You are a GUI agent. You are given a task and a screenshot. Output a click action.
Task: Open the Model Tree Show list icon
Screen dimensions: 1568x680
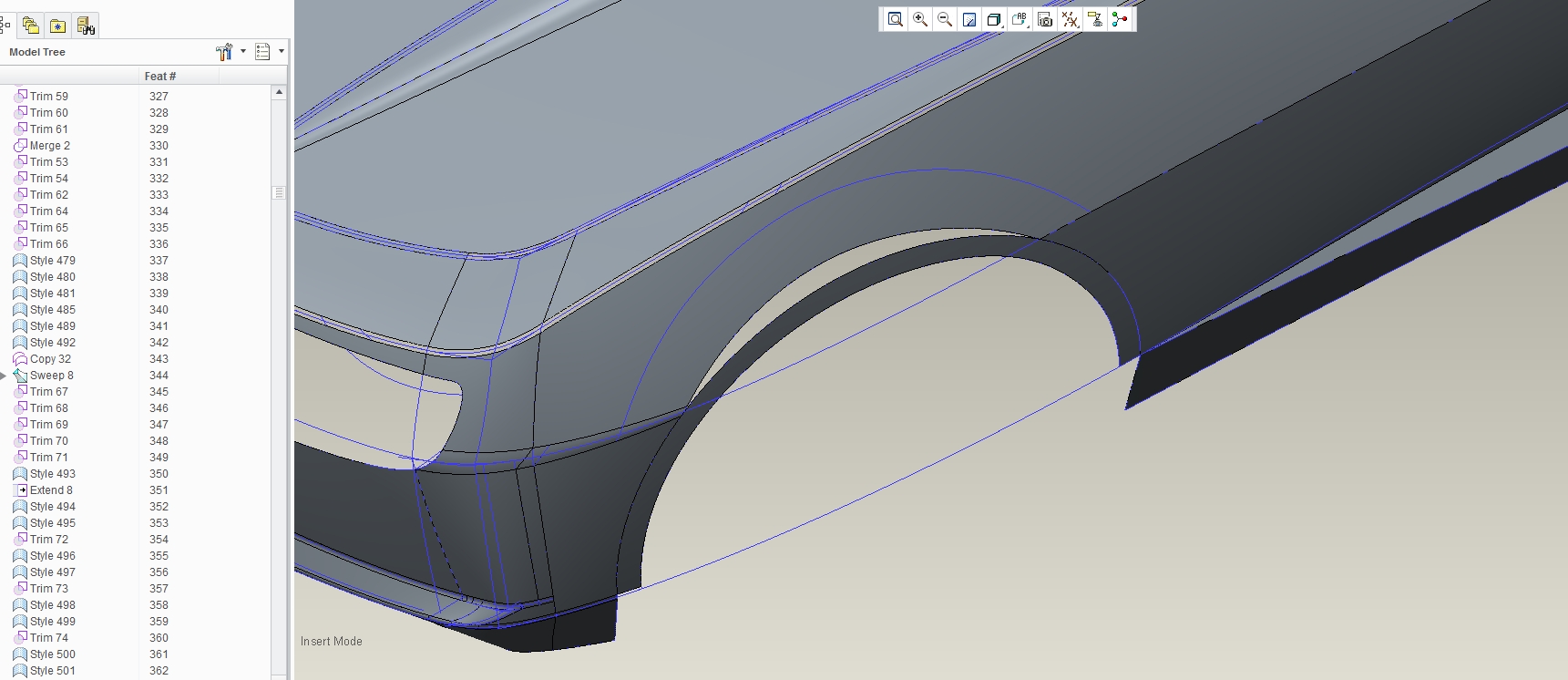[x=262, y=52]
